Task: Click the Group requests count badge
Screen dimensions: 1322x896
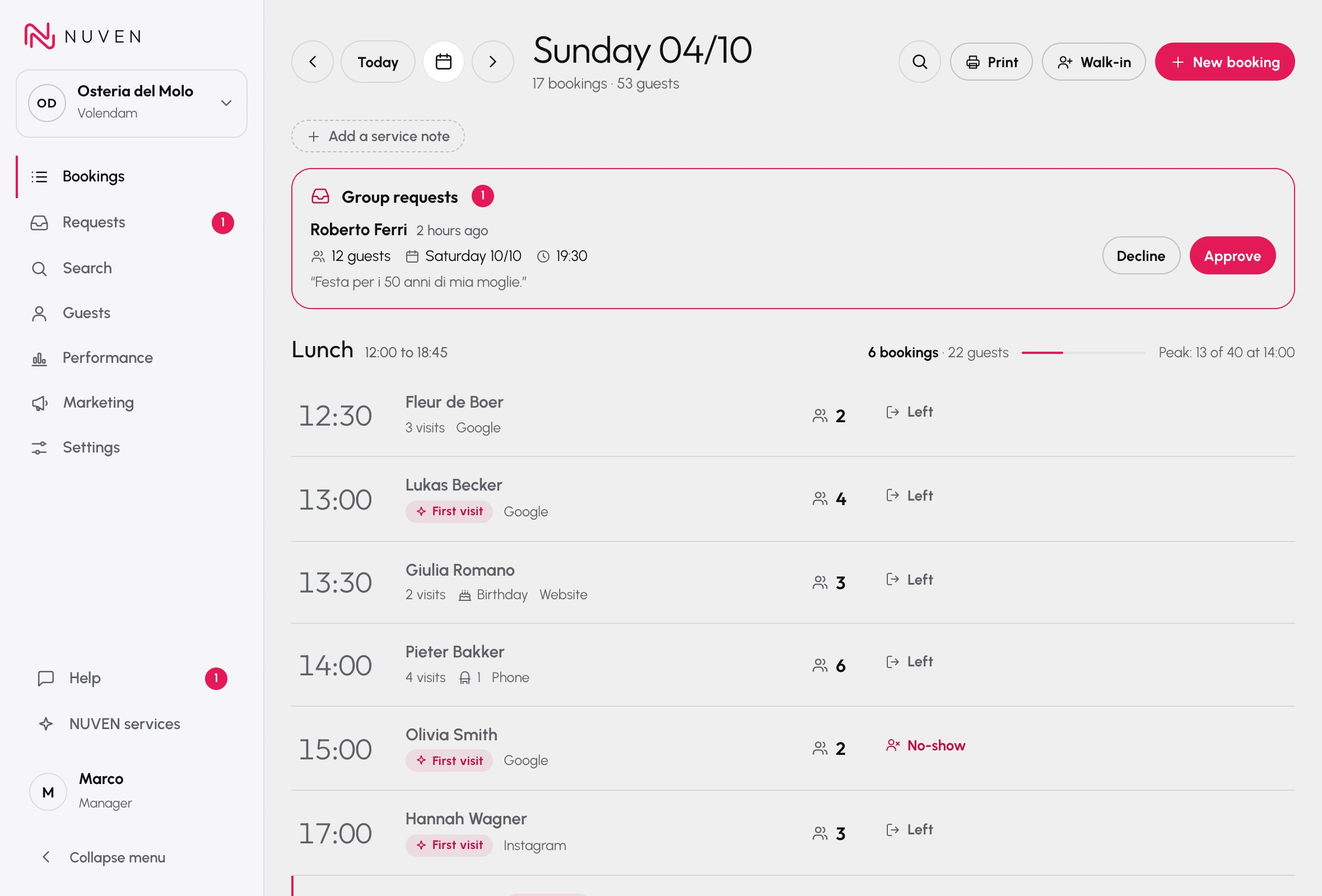Action: (x=482, y=196)
